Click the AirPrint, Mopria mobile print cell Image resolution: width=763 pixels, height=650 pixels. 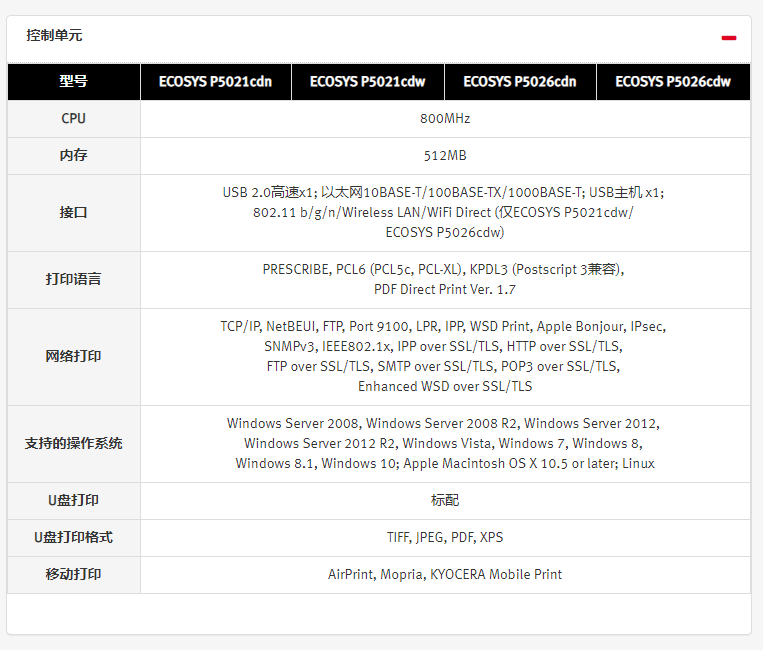click(x=445, y=574)
